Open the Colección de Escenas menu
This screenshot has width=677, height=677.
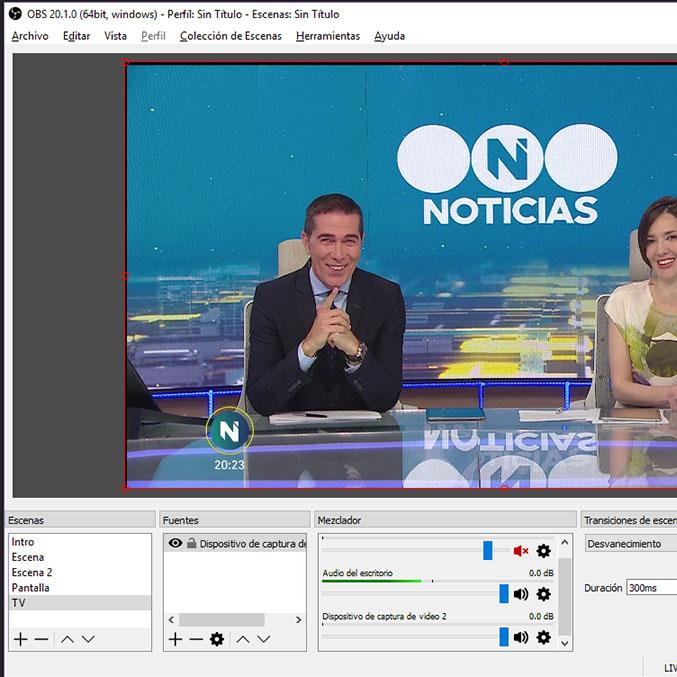231,36
